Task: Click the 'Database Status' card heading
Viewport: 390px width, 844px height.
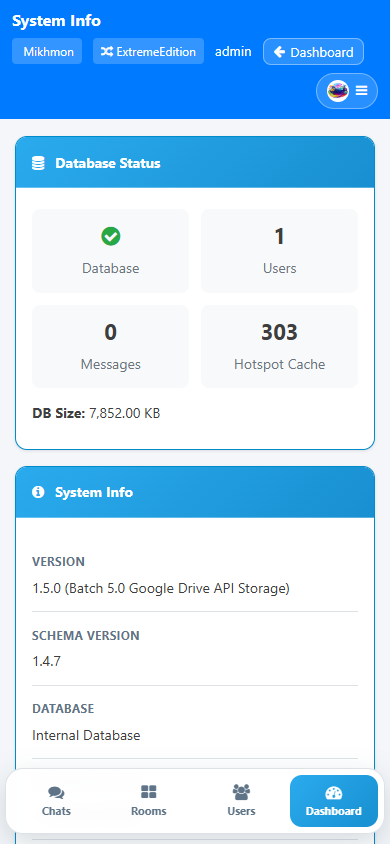Action: [x=108, y=163]
